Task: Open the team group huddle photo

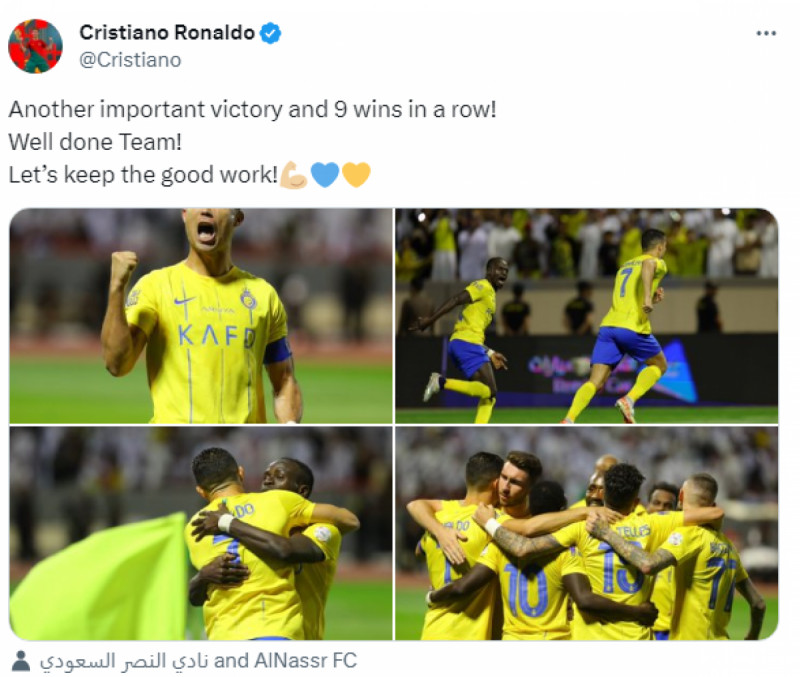Action: click(x=587, y=533)
